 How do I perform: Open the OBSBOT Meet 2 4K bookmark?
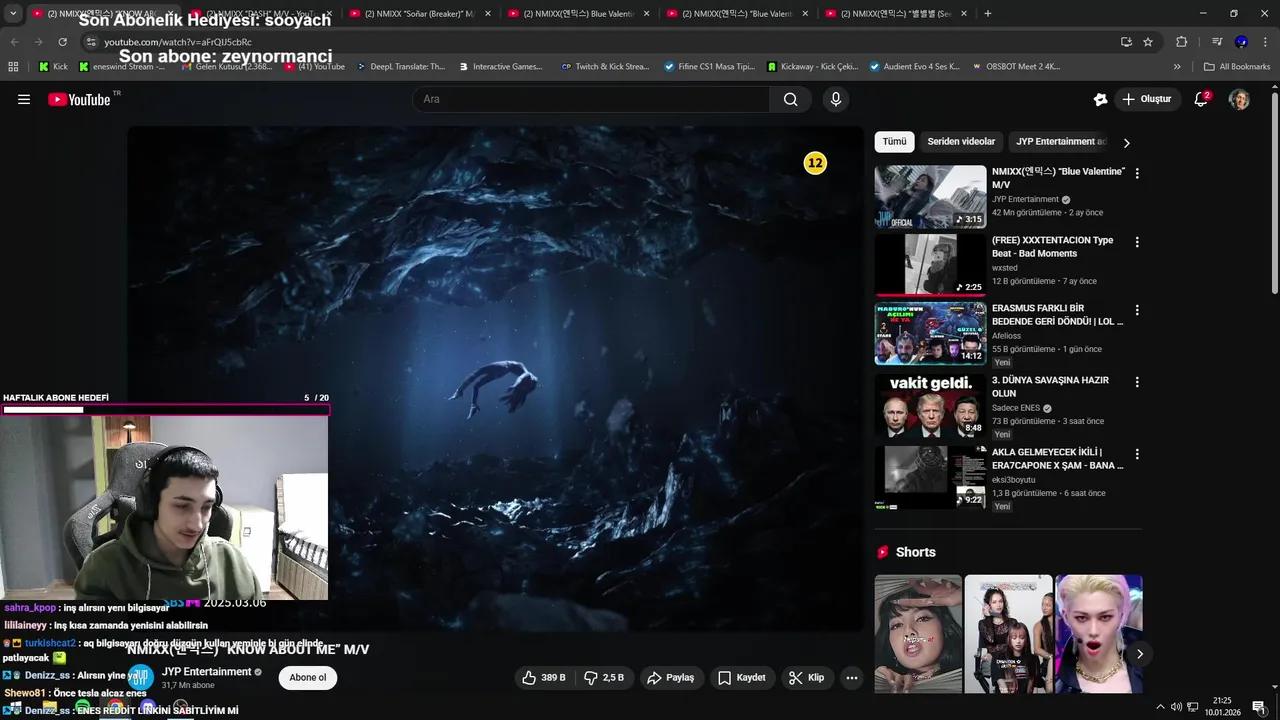click(x=1017, y=67)
